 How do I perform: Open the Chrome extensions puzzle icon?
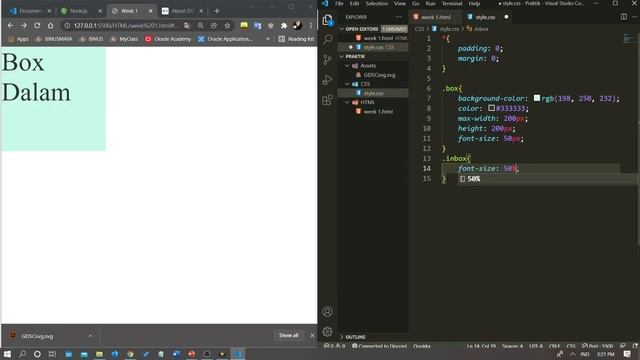(x=284, y=25)
